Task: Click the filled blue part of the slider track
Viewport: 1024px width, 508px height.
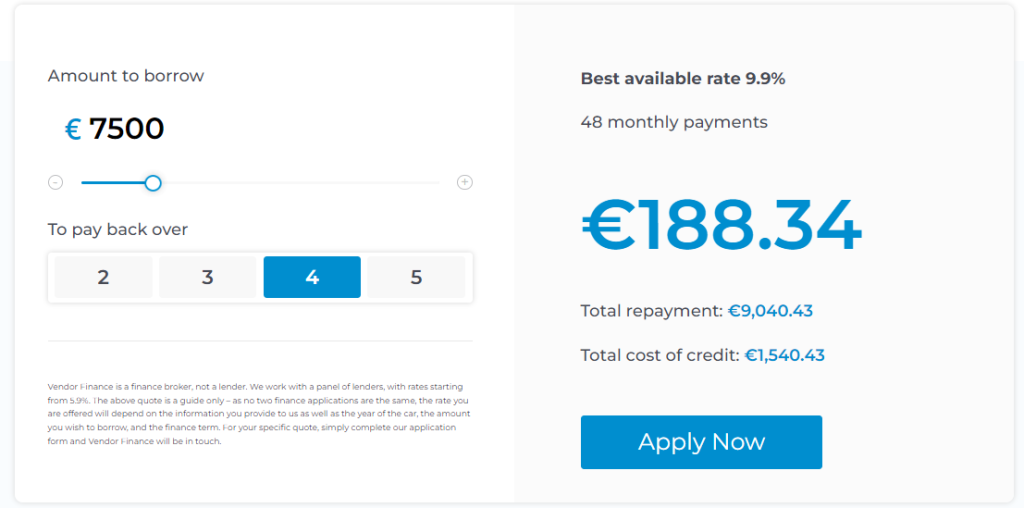Action: [113, 183]
